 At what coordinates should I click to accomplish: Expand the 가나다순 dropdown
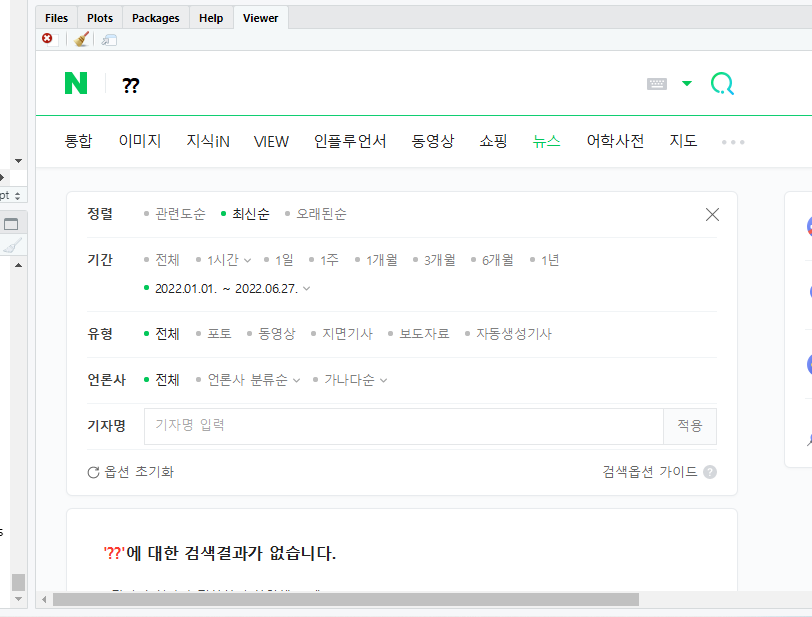point(356,380)
